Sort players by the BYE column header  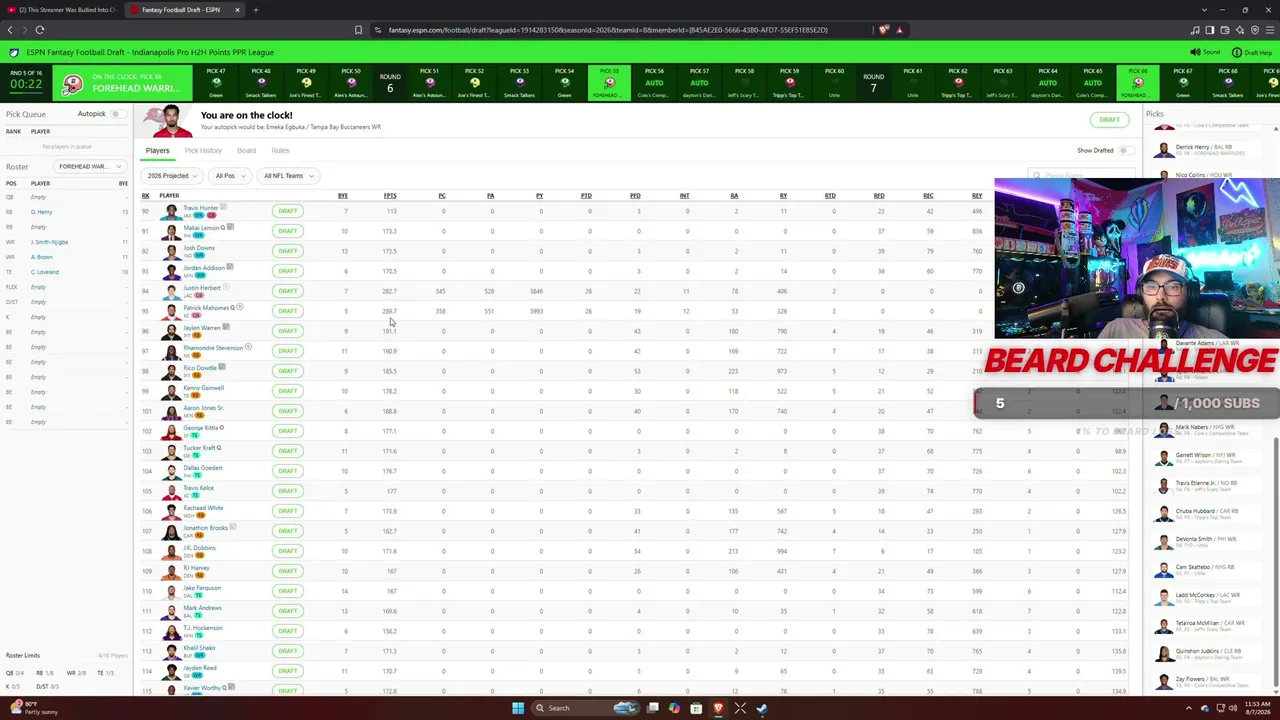tap(343, 196)
